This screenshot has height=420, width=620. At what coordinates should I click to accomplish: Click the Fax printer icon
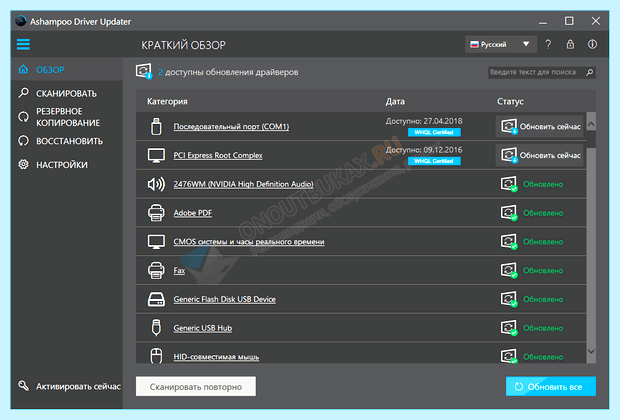point(156,271)
